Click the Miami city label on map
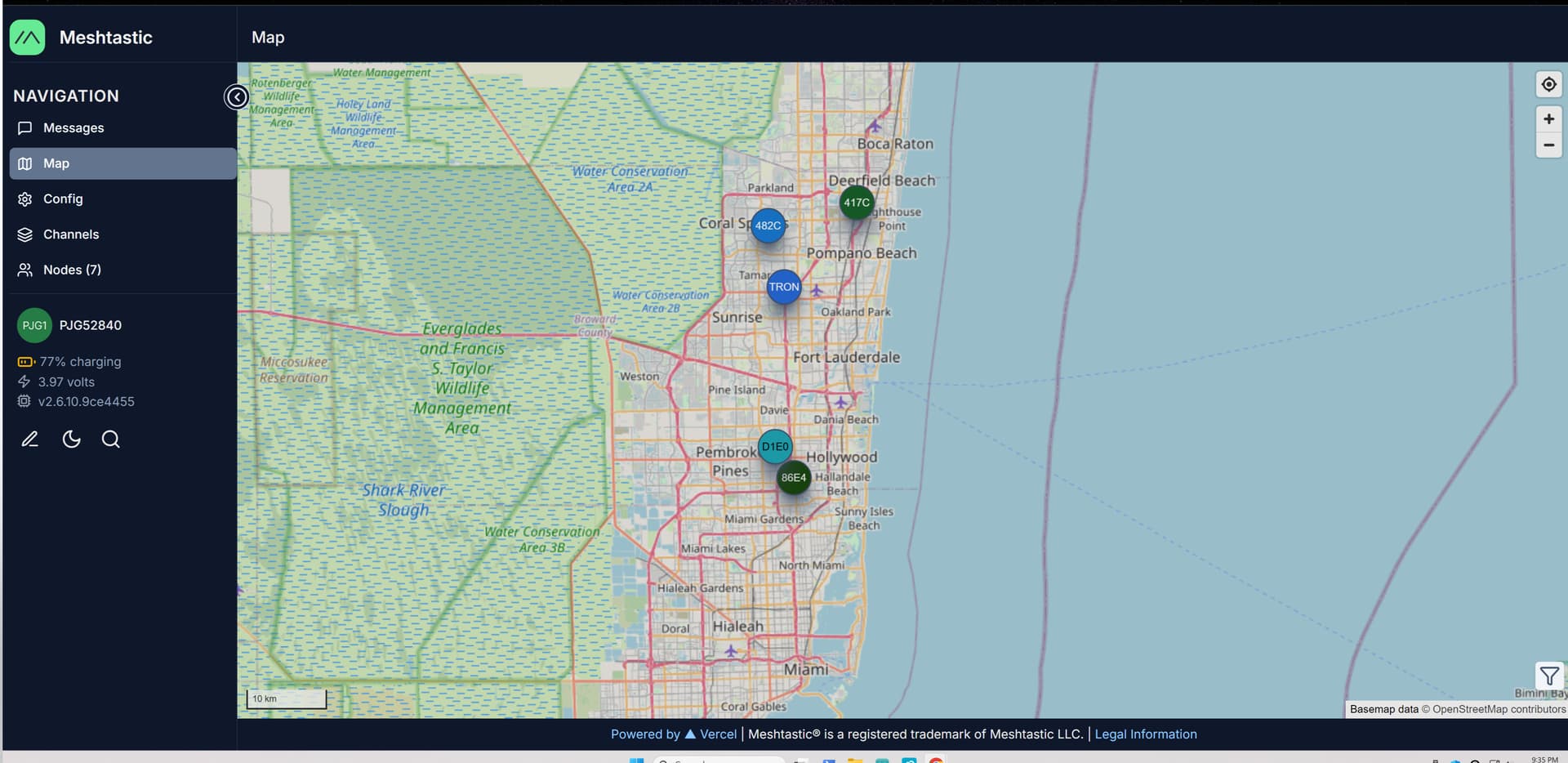Image resolution: width=1568 pixels, height=763 pixels. pyautogui.click(x=806, y=669)
